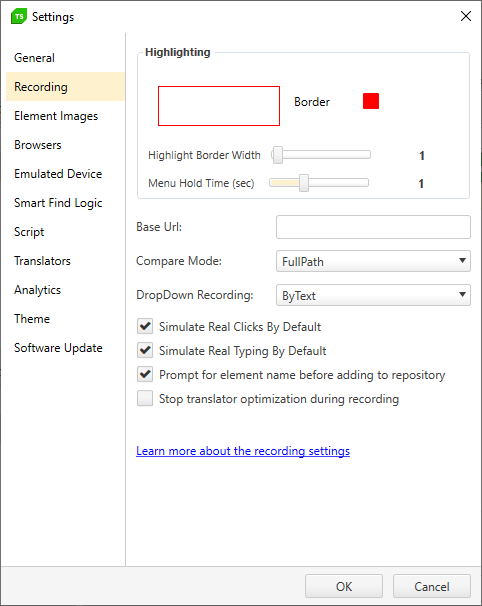The height and width of the screenshot is (606, 482).
Task: Confirm settings with OK button
Action: [x=344, y=586]
